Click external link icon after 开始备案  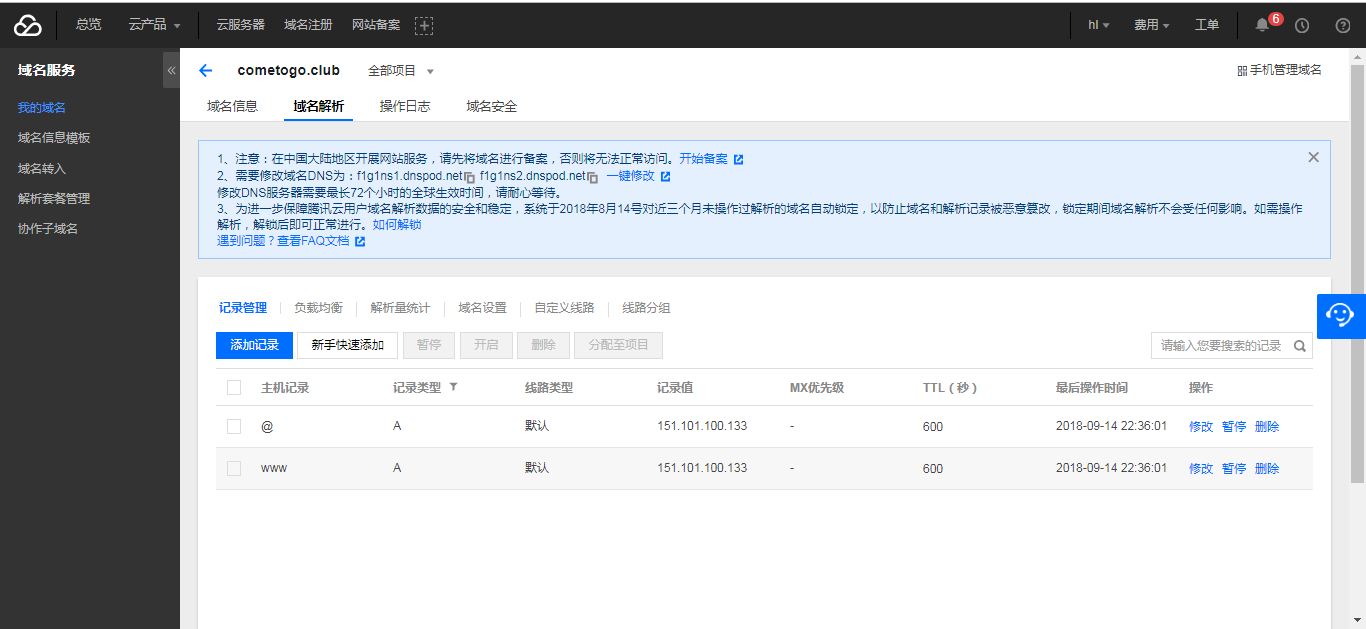coord(738,159)
